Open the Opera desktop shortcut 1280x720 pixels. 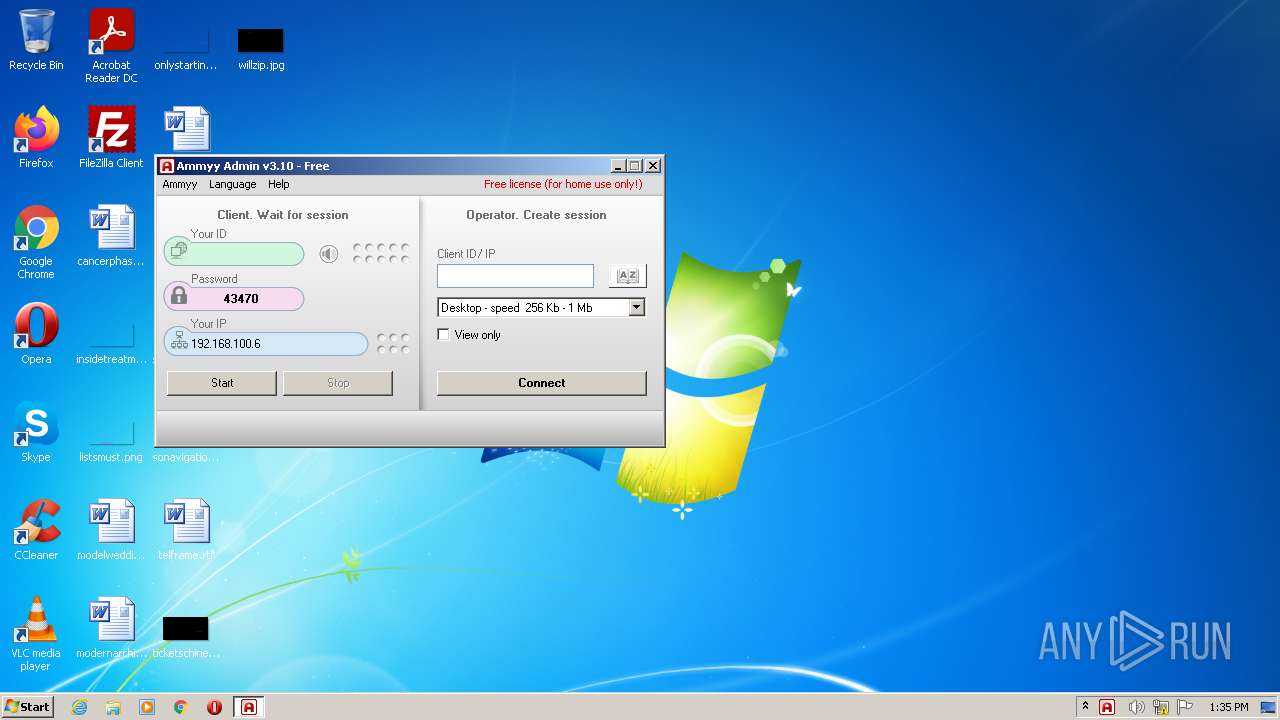click(x=36, y=334)
